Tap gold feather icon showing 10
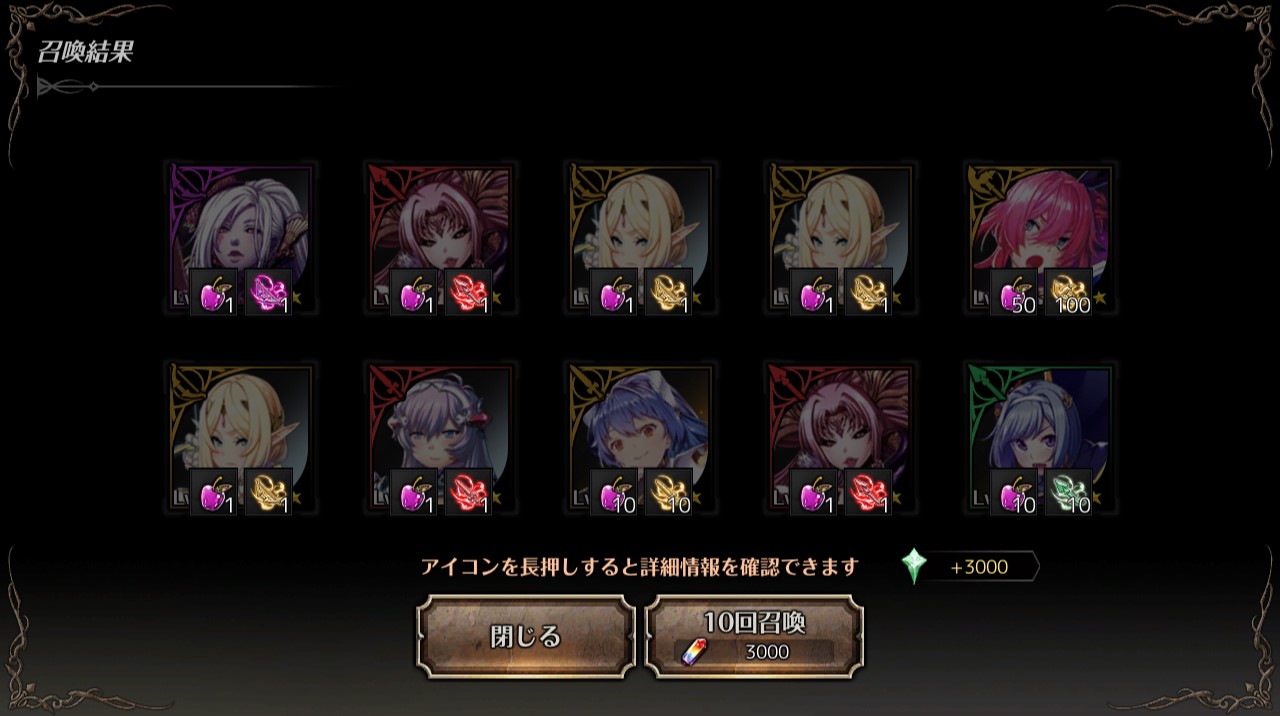The width and height of the screenshot is (1280, 716). (x=668, y=492)
